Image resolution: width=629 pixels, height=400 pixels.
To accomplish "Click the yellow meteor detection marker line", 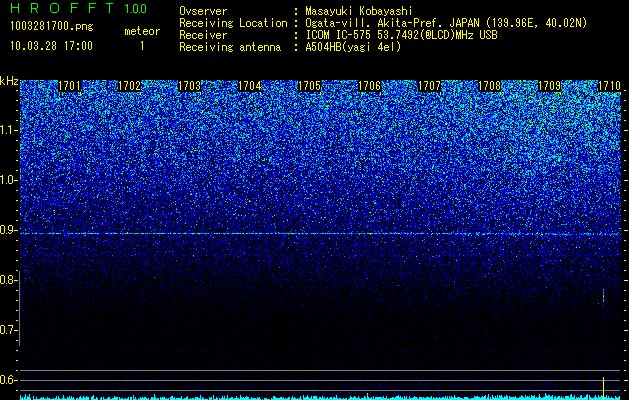I will tap(603, 388).
